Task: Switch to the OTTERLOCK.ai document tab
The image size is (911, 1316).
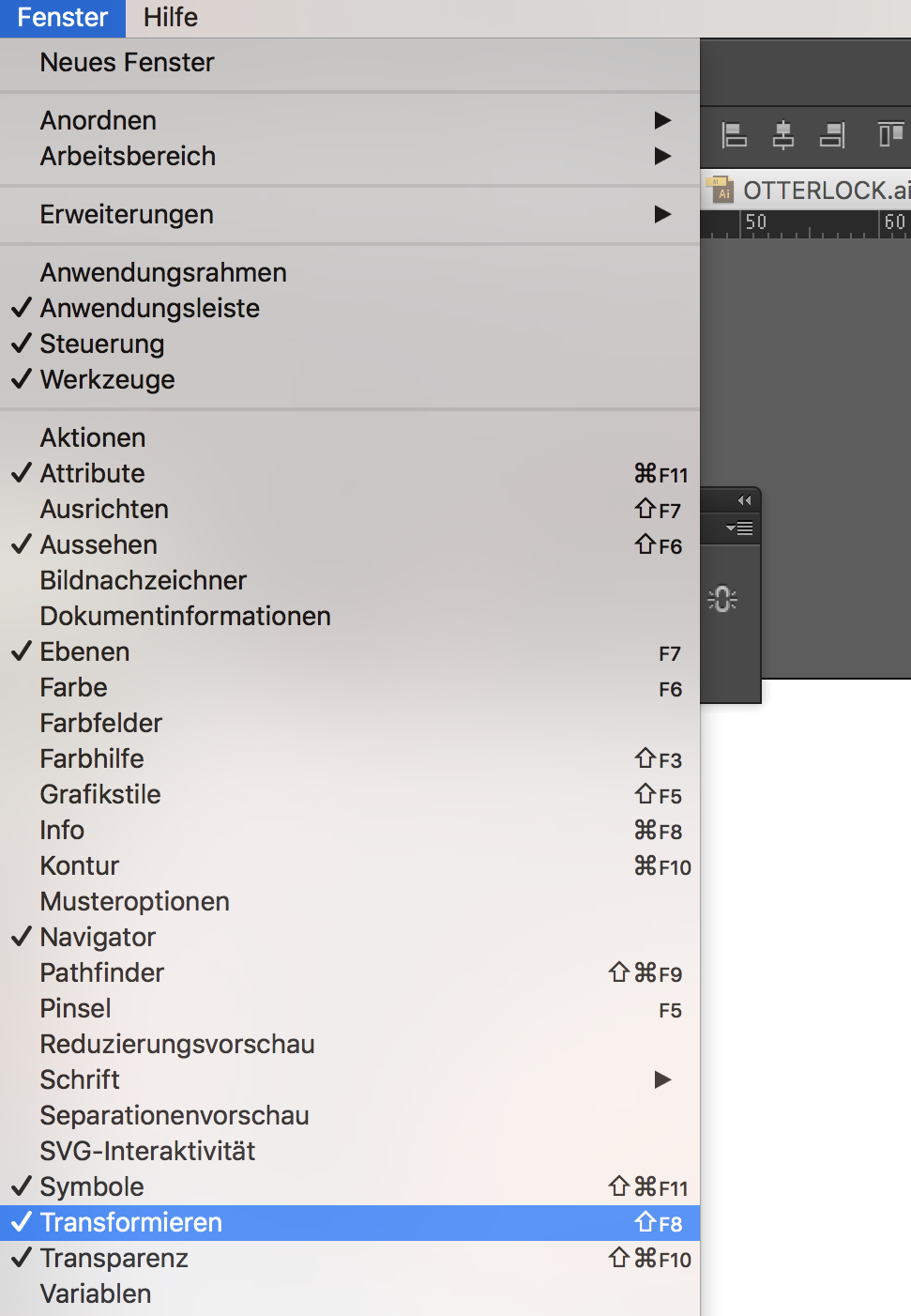Action: 809,191
